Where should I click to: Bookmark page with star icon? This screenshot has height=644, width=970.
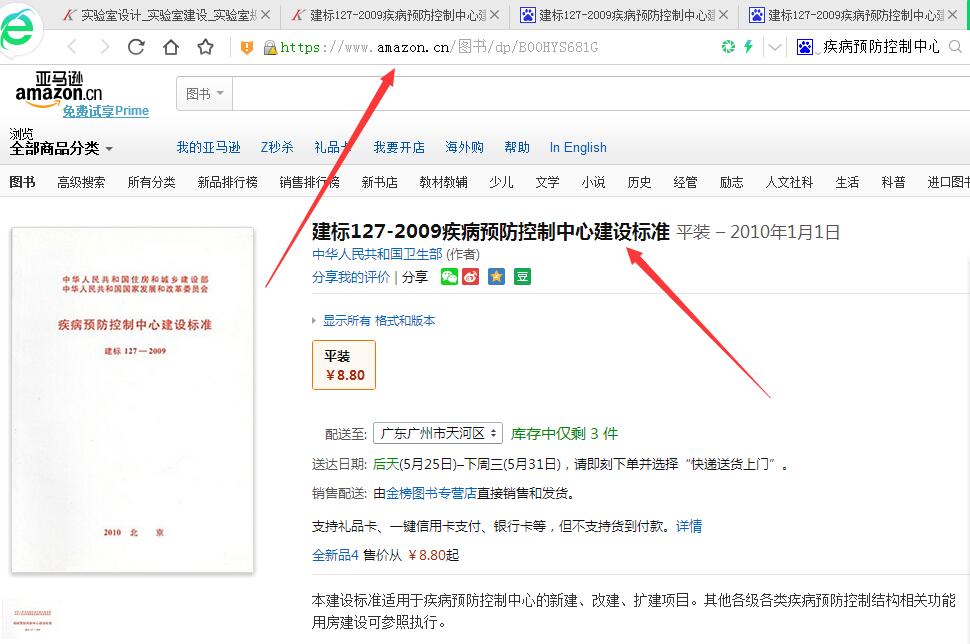(x=205, y=47)
